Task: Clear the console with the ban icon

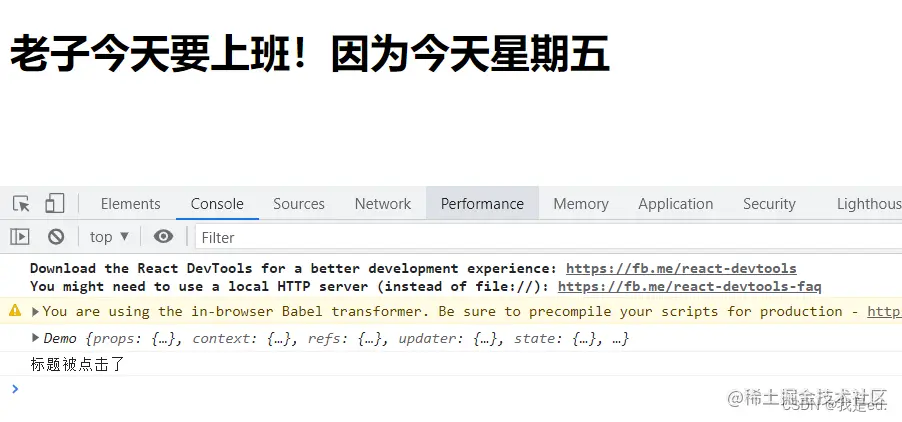Action: (56, 237)
